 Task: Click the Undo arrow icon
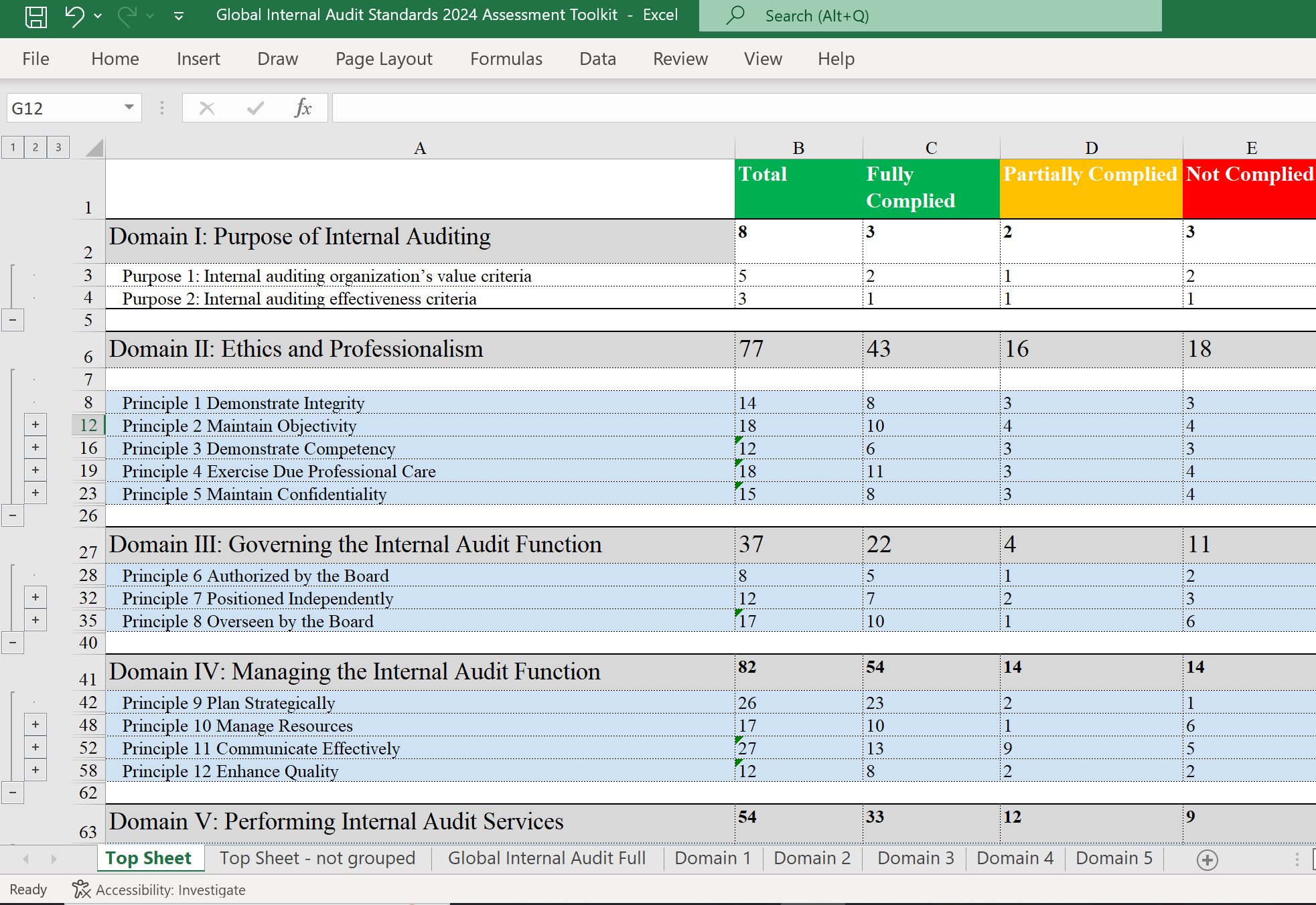tap(74, 15)
